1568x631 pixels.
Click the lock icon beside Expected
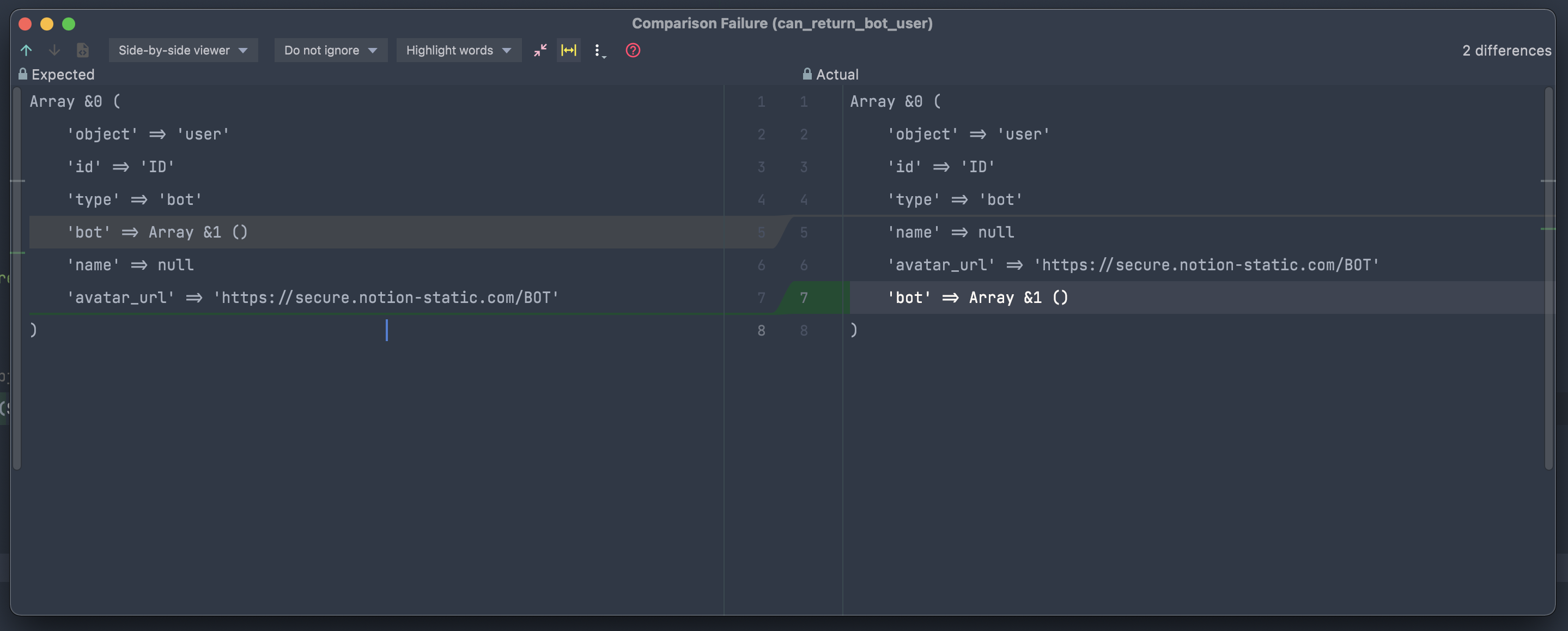[22, 74]
